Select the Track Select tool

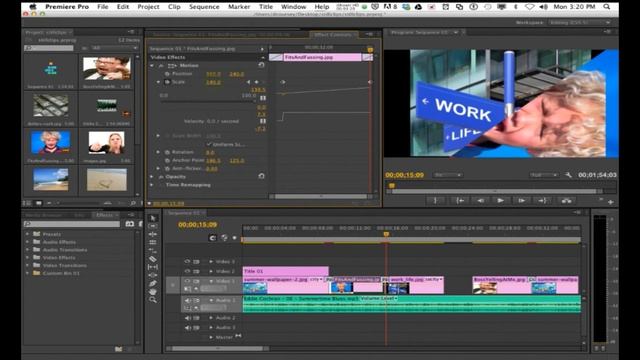point(153,226)
